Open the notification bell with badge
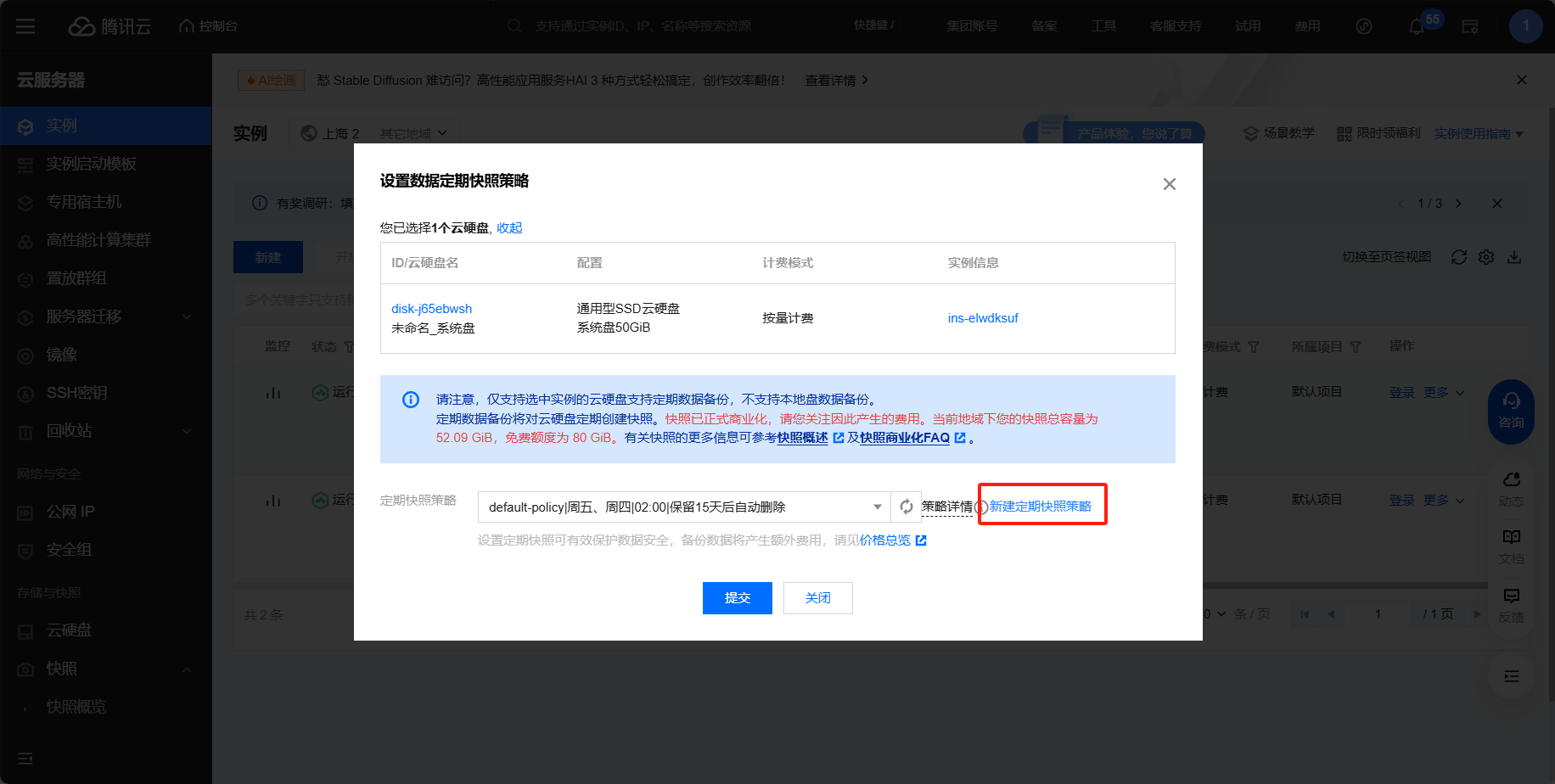The image size is (1555, 784). coord(1417,26)
